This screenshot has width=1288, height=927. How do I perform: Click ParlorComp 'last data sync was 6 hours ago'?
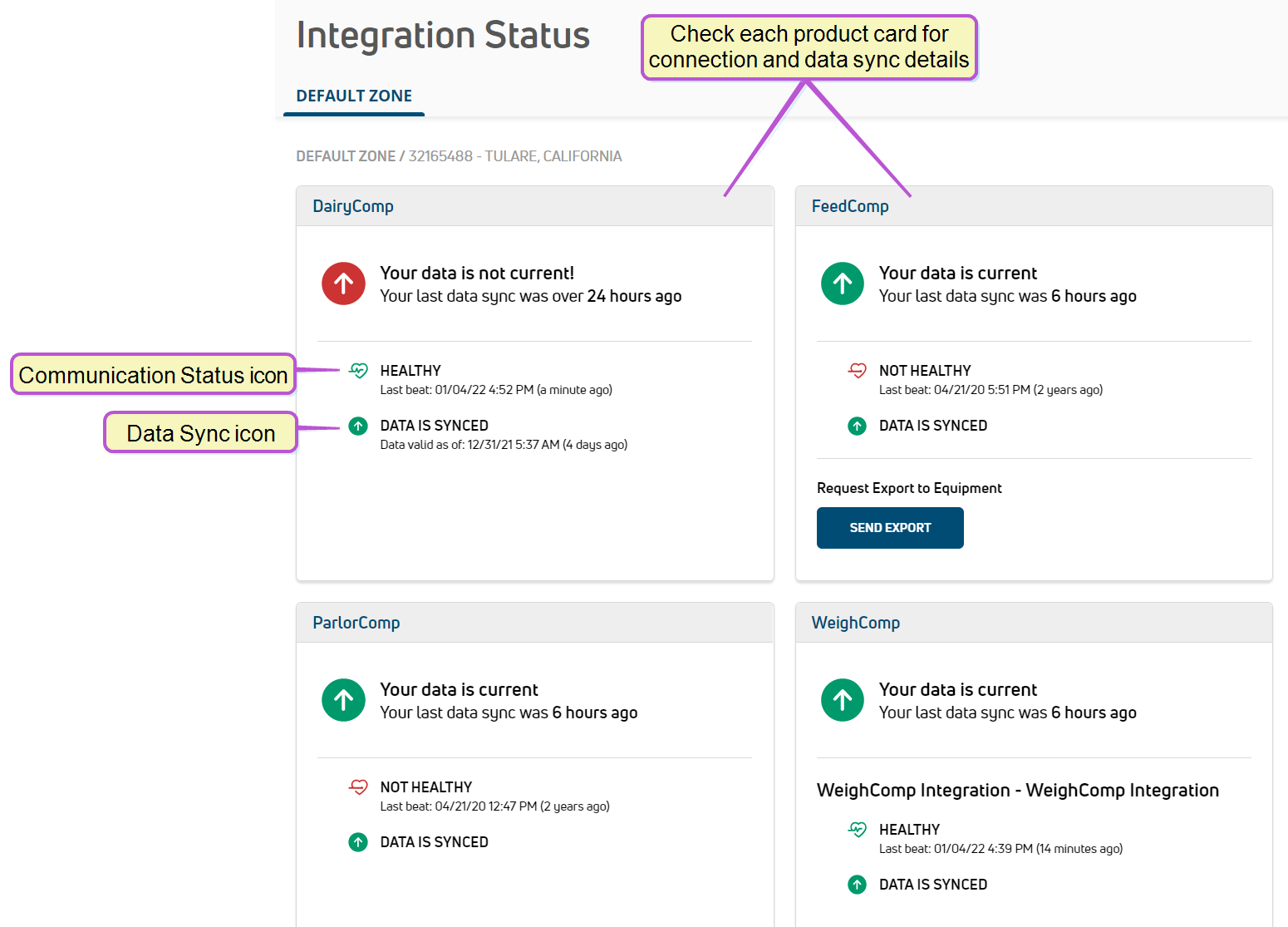click(x=509, y=713)
